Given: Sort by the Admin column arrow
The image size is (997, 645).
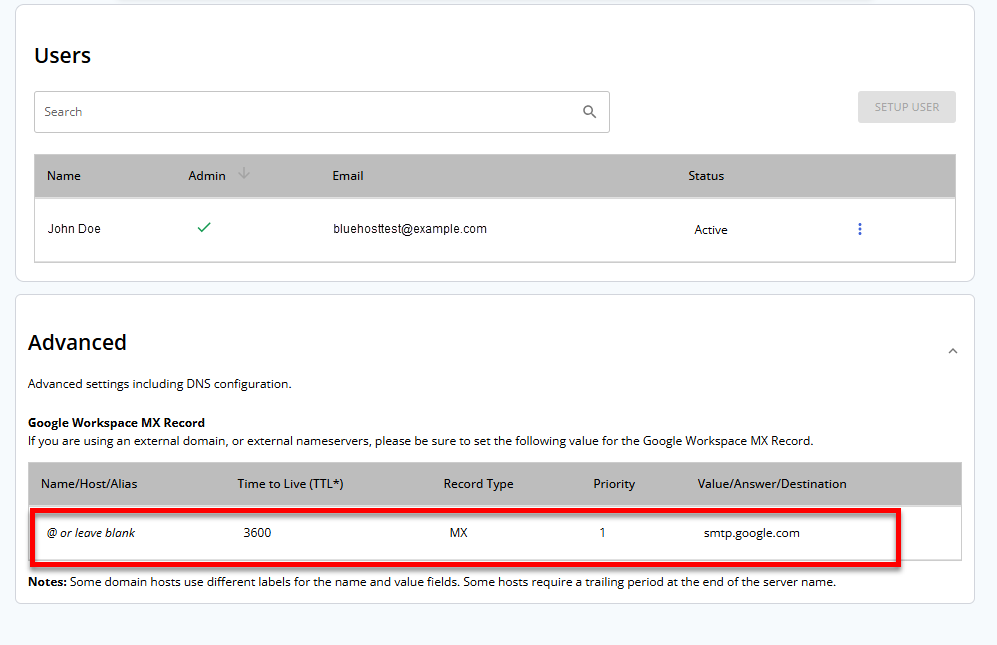Looking at the screenshot, I should 244,174.
